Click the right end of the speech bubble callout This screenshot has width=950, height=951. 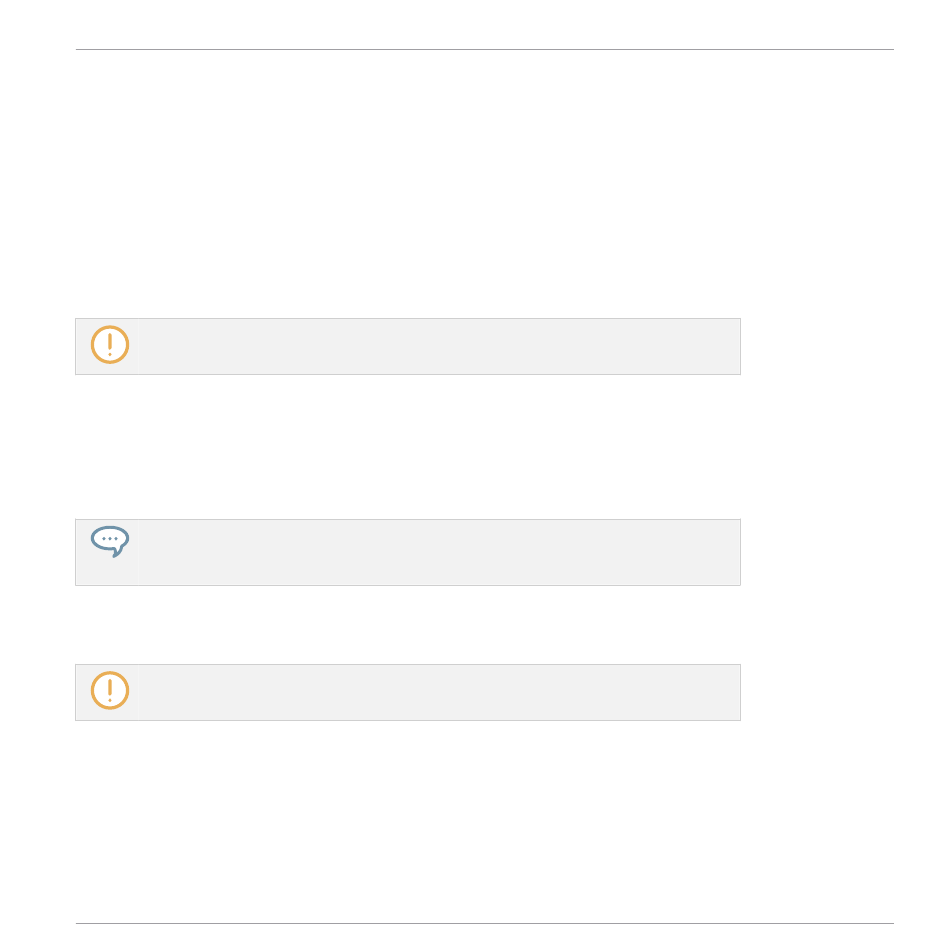pos(728,553)
